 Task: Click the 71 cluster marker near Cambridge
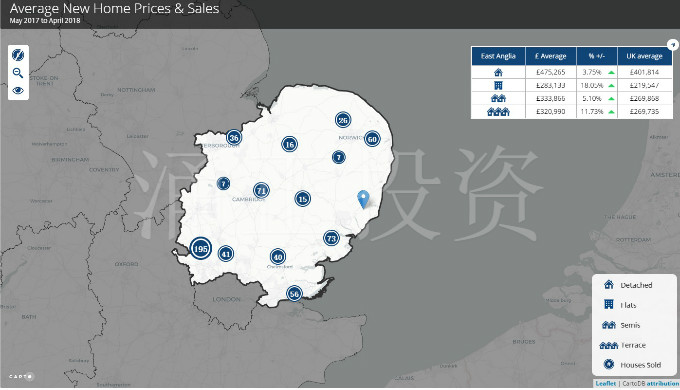pos(261,190)
